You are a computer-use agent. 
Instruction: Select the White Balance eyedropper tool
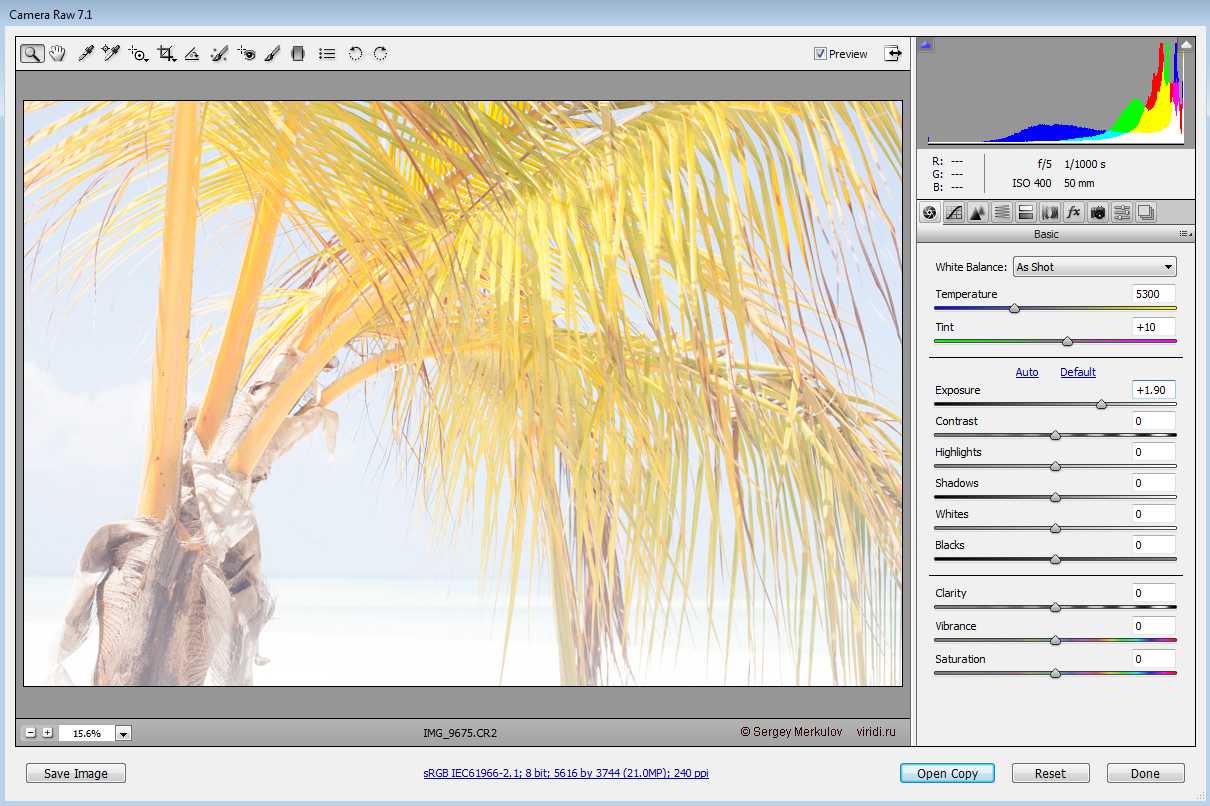tap(86, 54)
